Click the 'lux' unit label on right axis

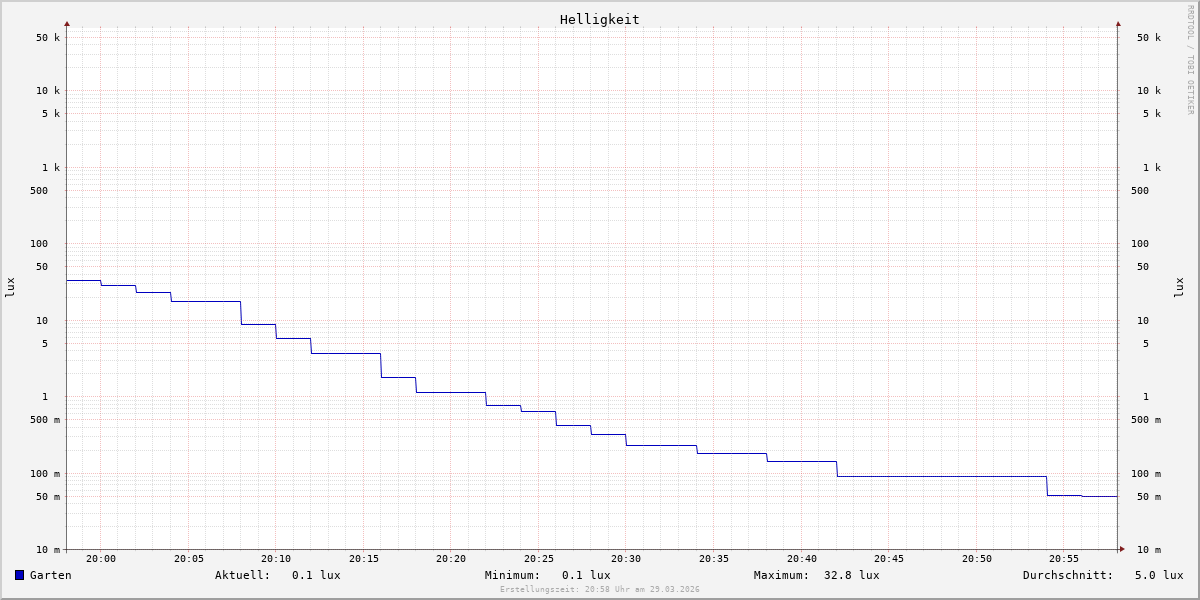pos(1179,287)
